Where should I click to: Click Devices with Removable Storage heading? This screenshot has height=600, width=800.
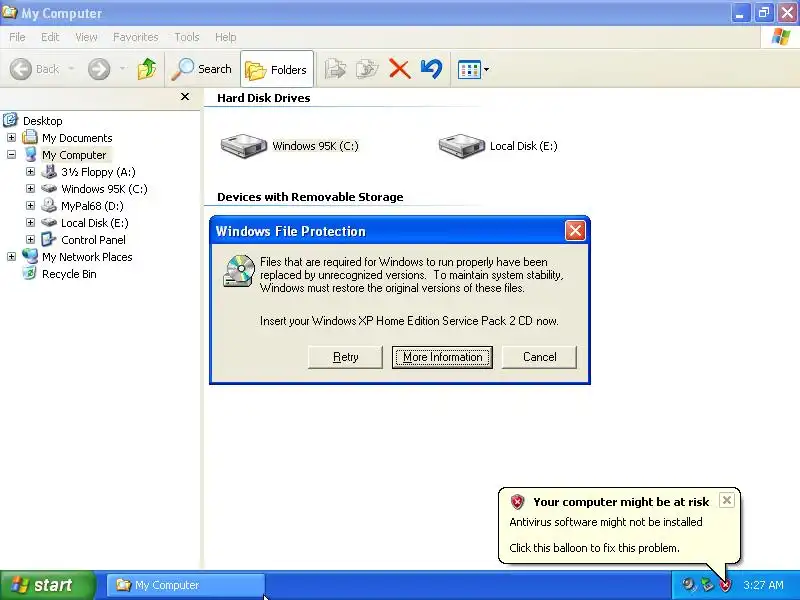coord(310,197)
